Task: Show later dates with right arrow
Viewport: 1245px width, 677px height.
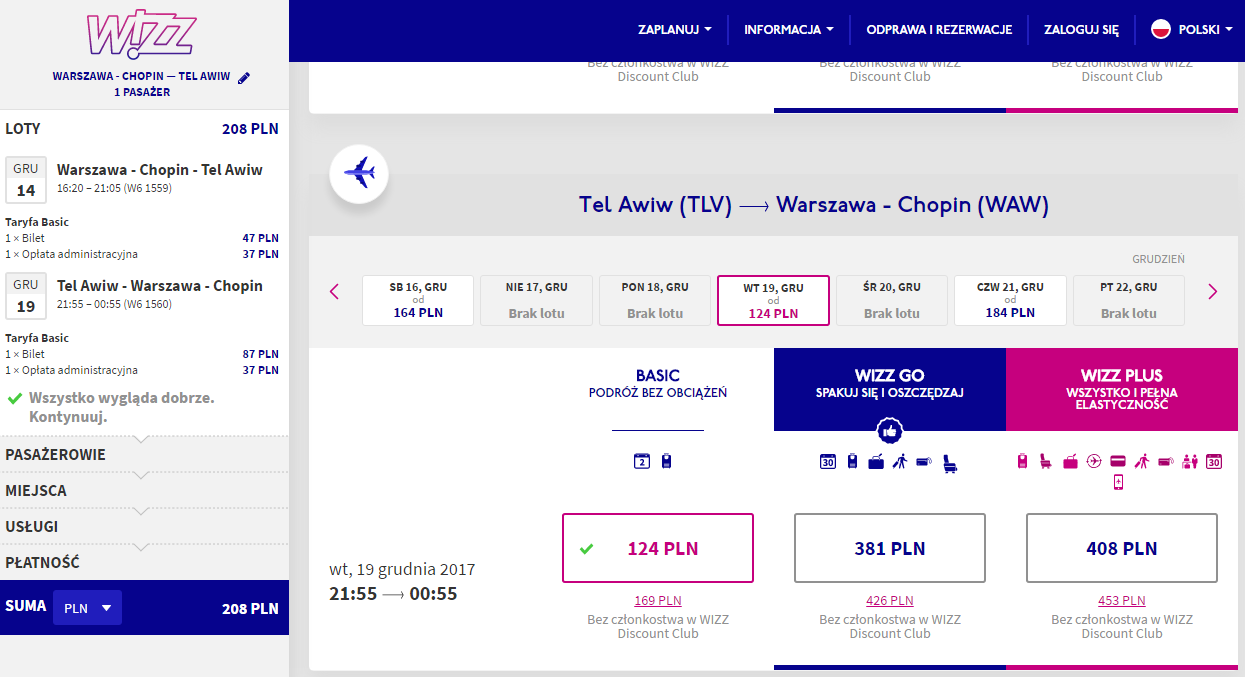Action: pyautogui.click(x=1213, y=292)
